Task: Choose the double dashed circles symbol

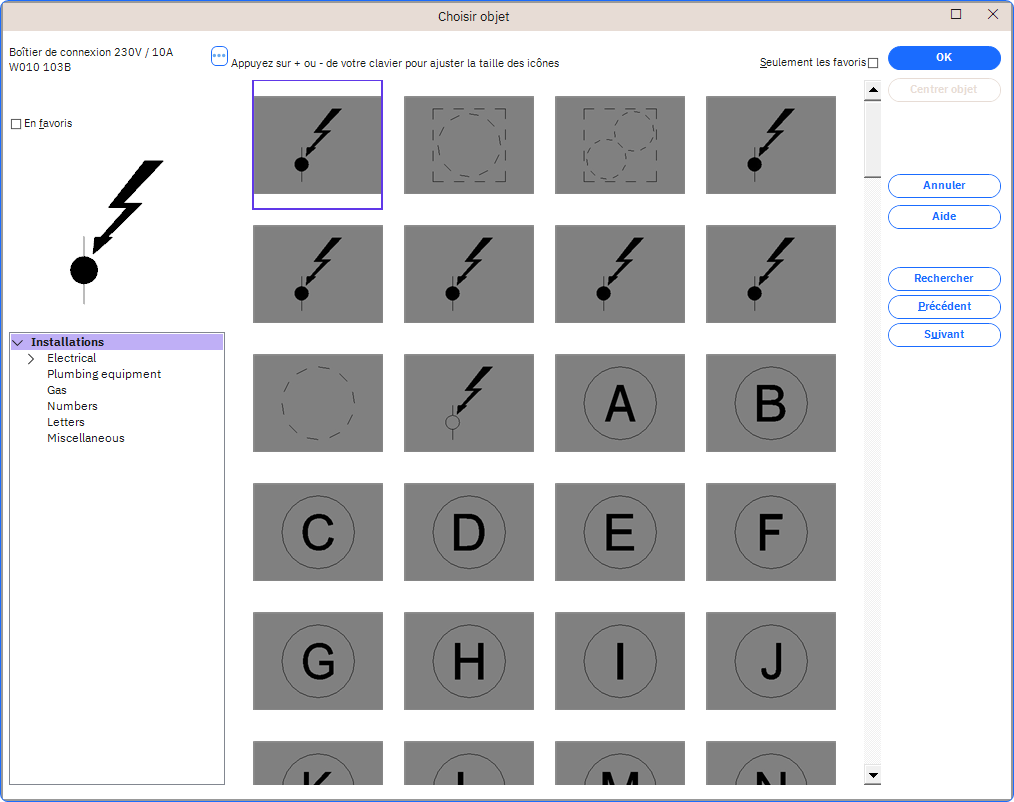Action: [x=619, y=145]
